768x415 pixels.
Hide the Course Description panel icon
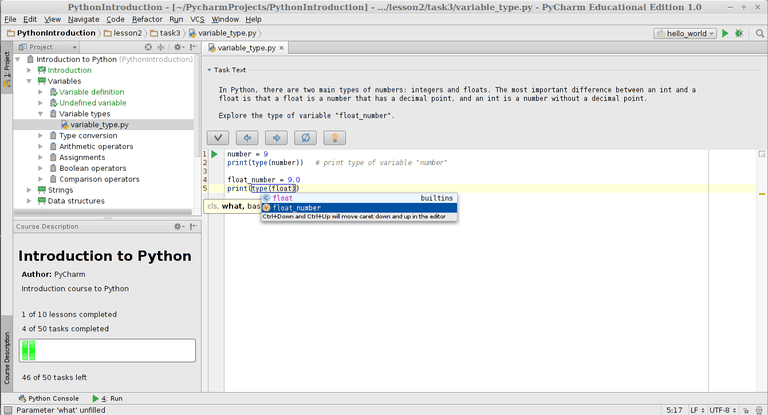pos(193,226)
